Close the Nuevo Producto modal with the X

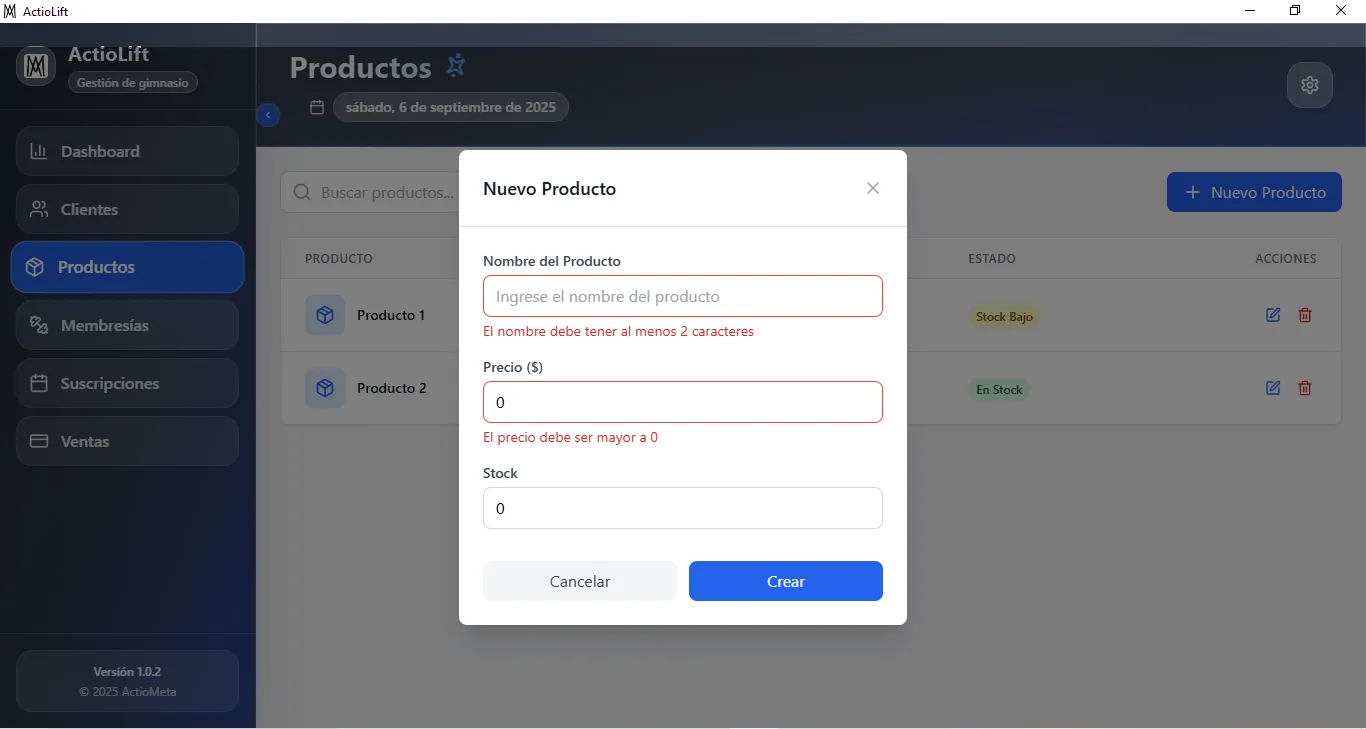coord(872,188)
